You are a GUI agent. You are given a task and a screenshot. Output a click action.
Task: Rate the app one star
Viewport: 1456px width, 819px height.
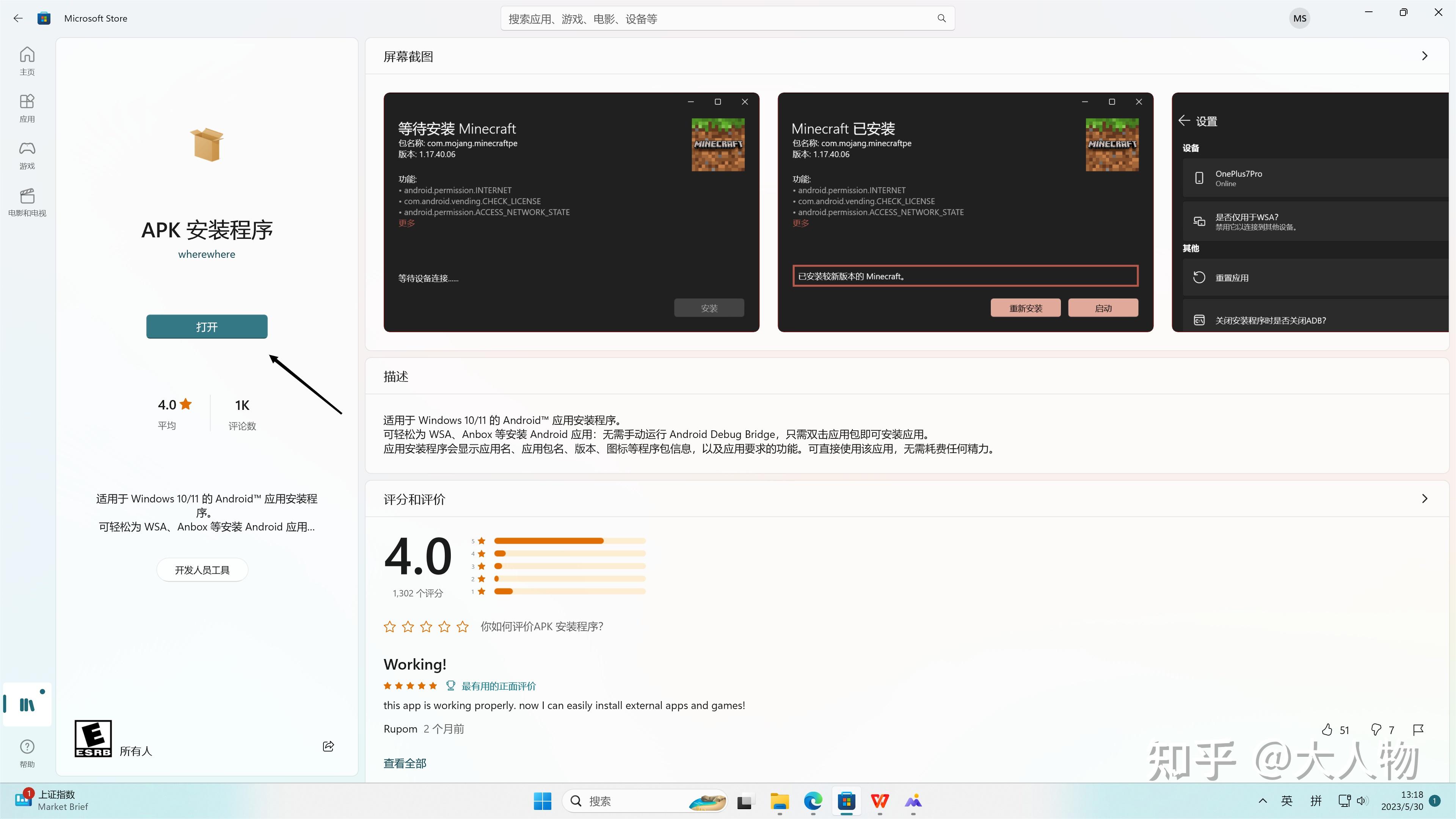tap(389, 626)
